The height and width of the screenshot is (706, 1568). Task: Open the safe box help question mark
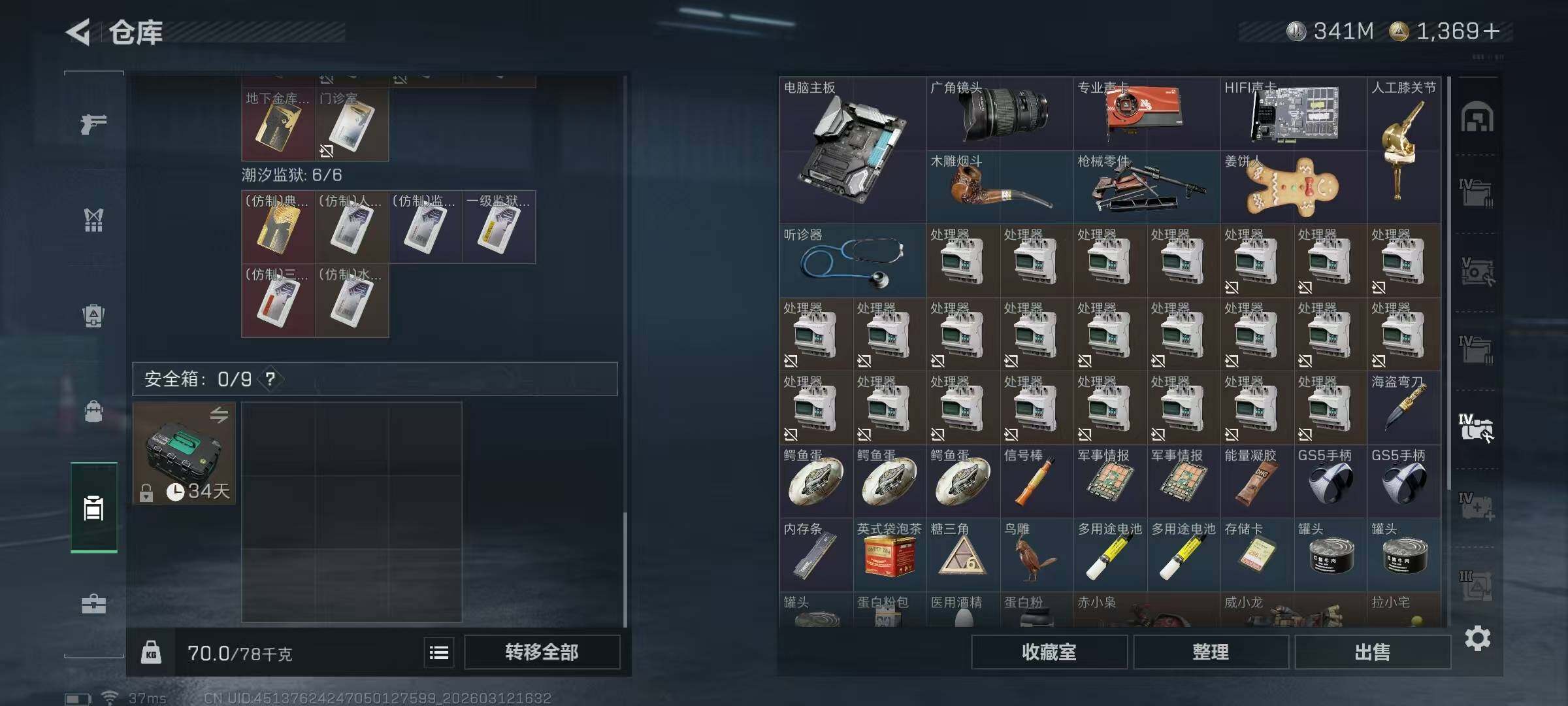pos(270,378)
